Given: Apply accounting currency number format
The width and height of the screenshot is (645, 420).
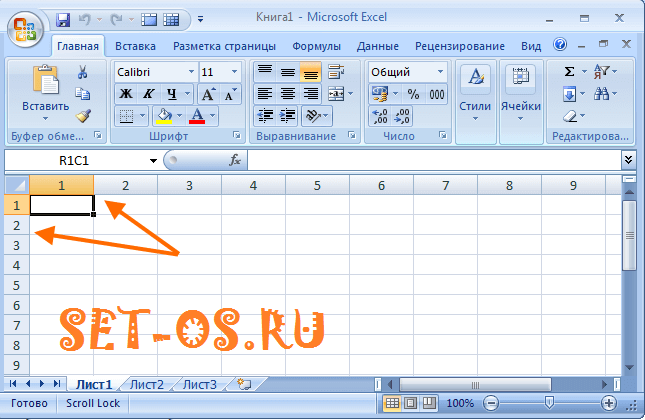Looking at the screenshot, I should click(380, 94).
